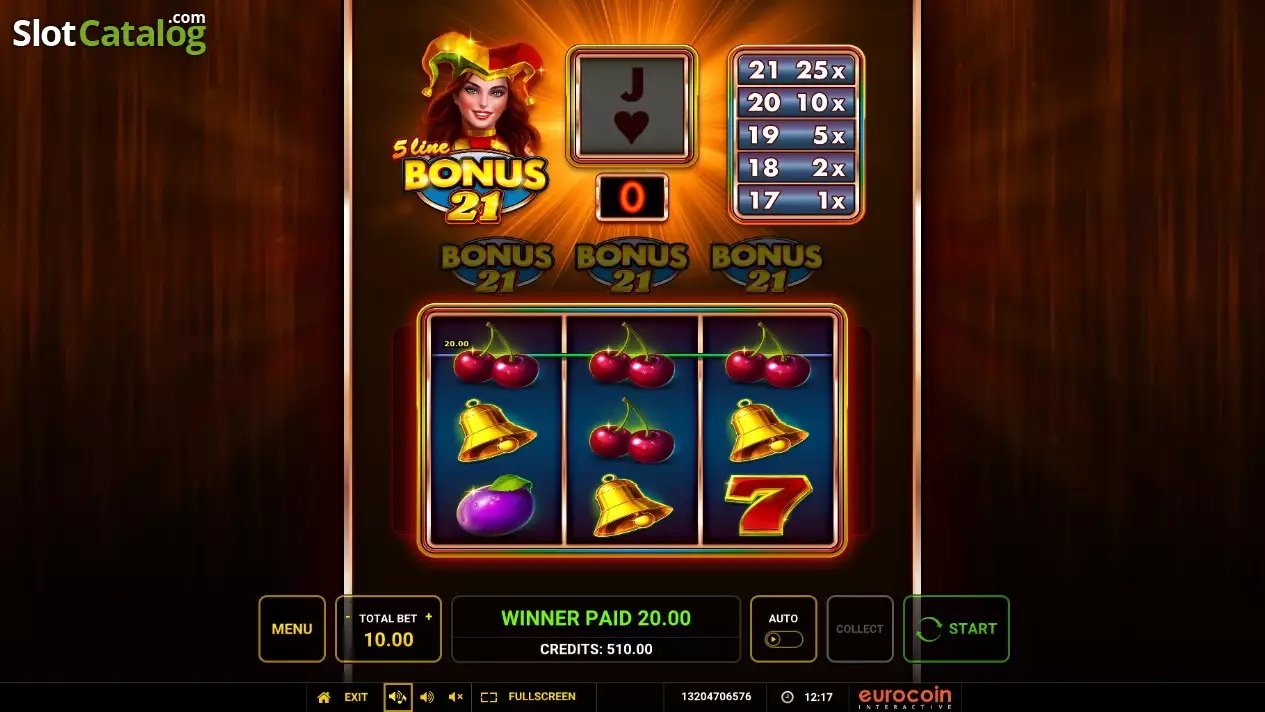Select the sound with music icon
The height and width of the screenshot is (712, 1265).
click(x=398, y=697)
